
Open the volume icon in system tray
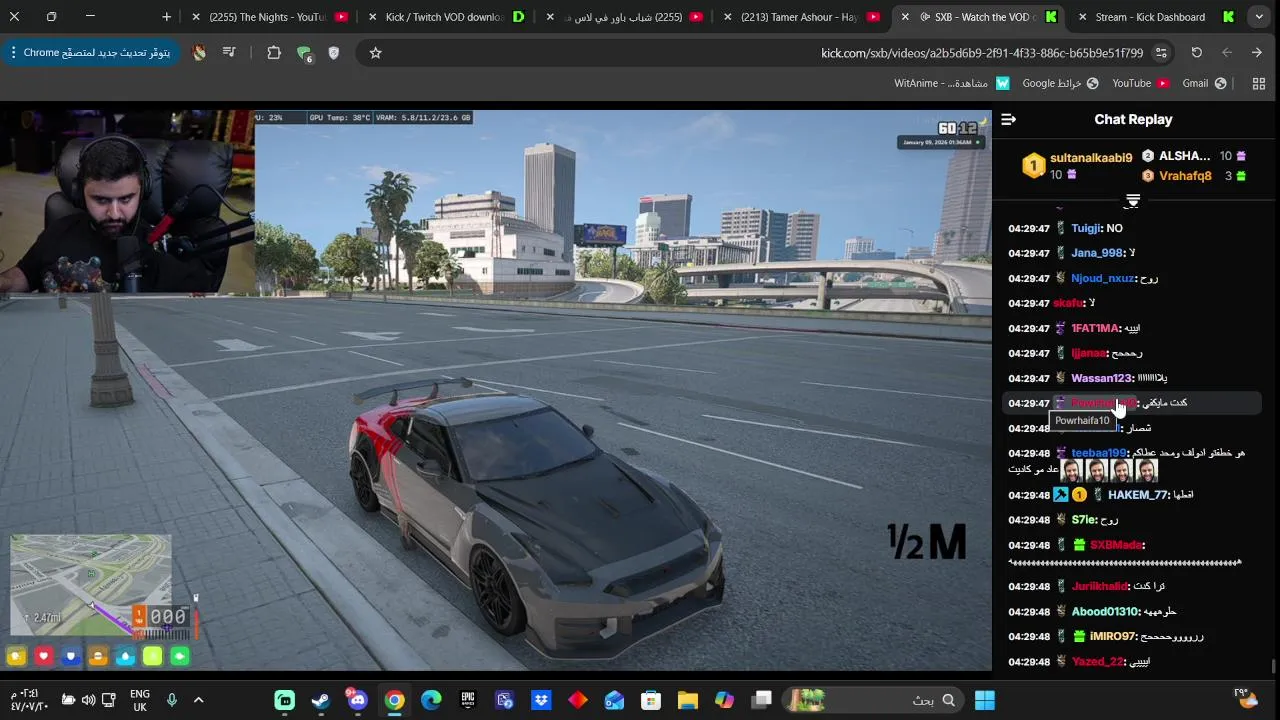pos(89,700)
